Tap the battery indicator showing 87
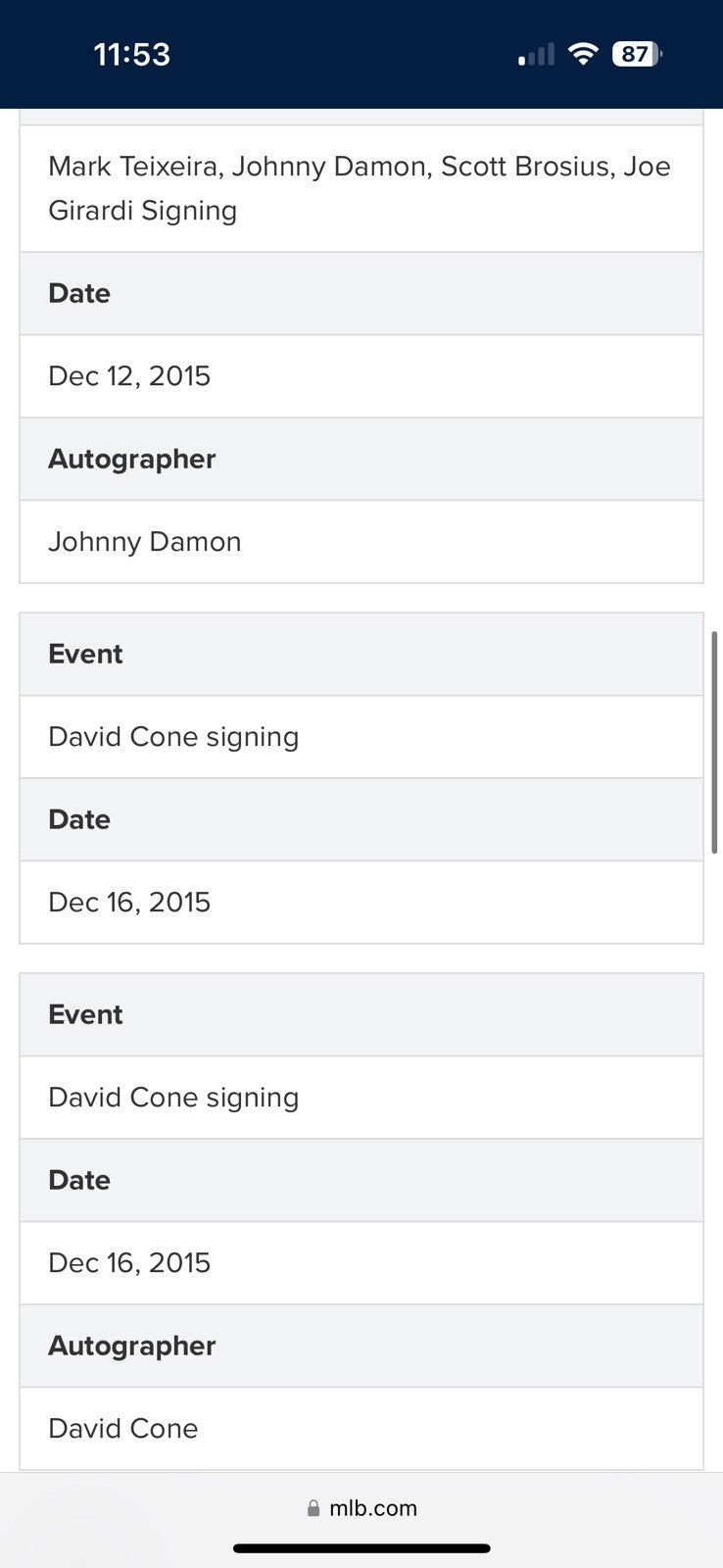Screen dimensions: 723x1568 click(x=637, y=54)
